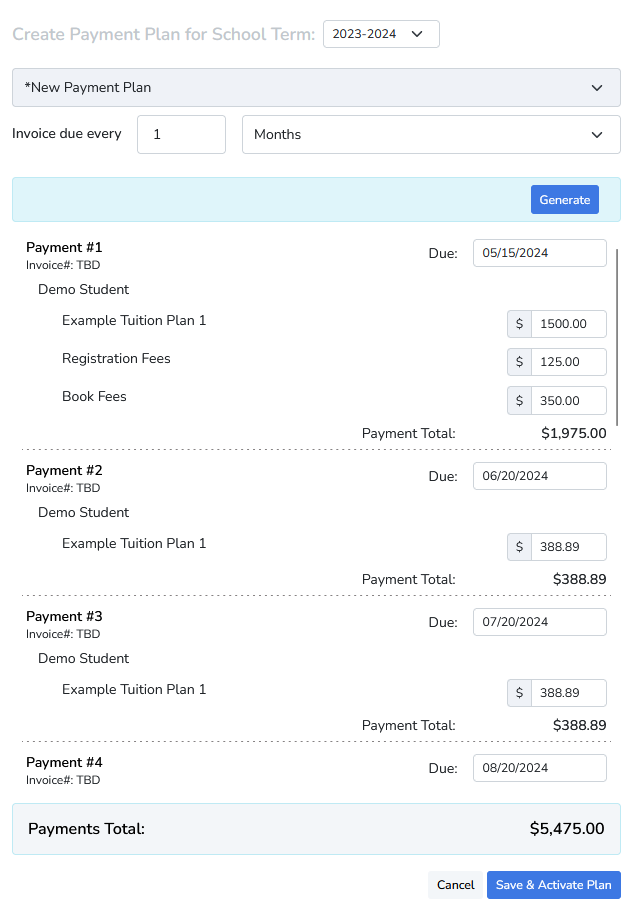Viewport: 632px width, 915px height.
Task: Click dollar icon beside Registration Fees
Action: [519, 362]
